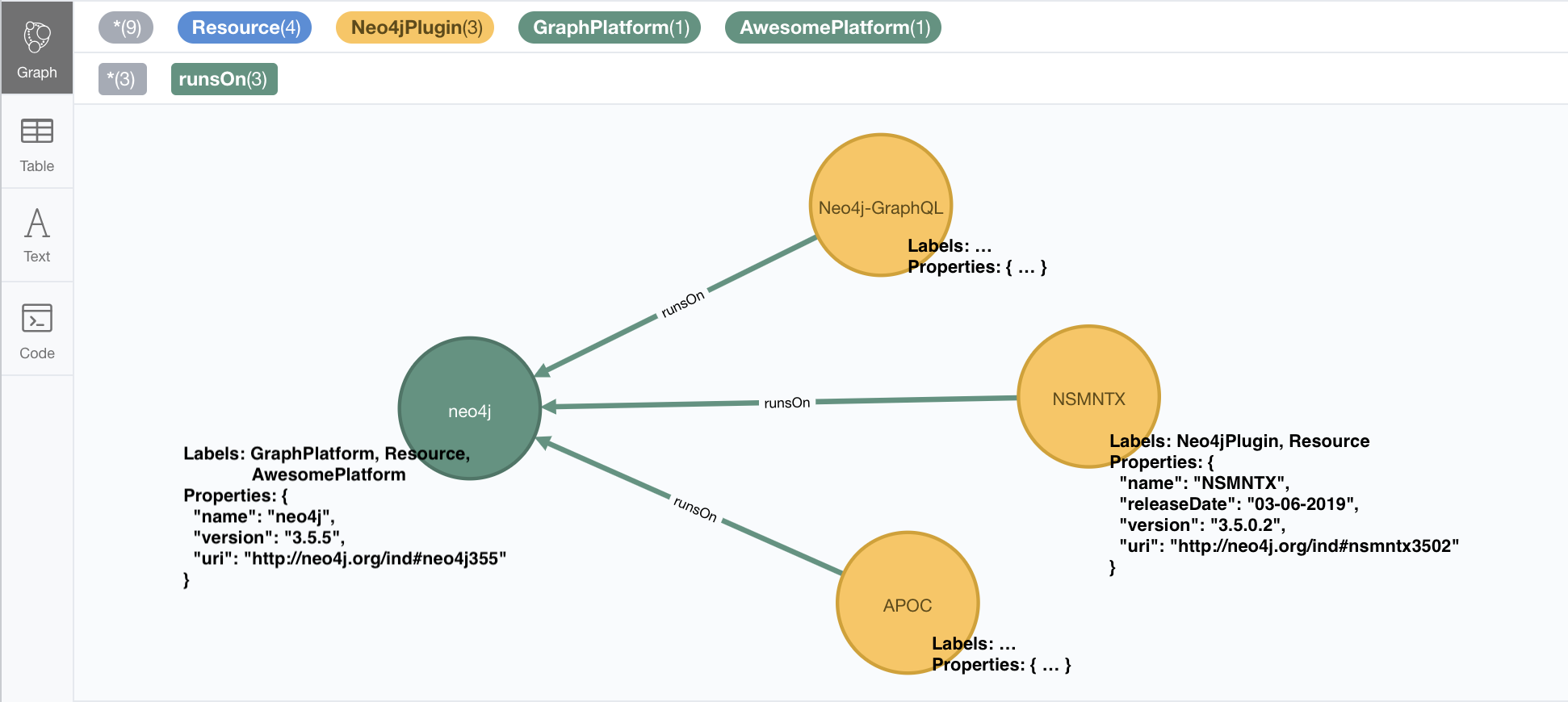Select the Neo4jPlugin(3) label pill
Image resolution: width=1568 pixels, height=702 pixels.
tap(415, 27)
